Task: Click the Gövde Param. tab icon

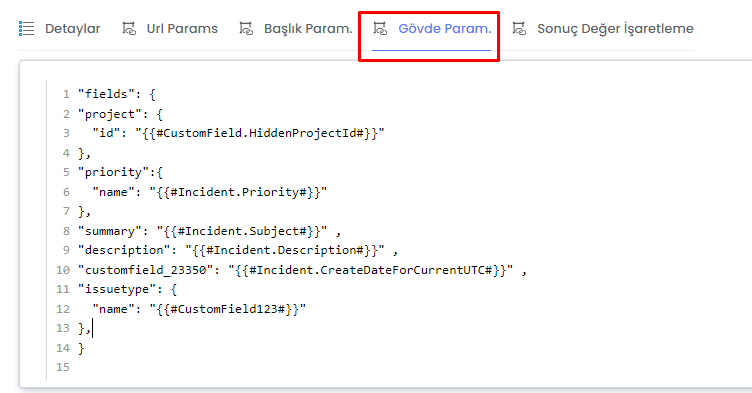Action: pos(380,29)
